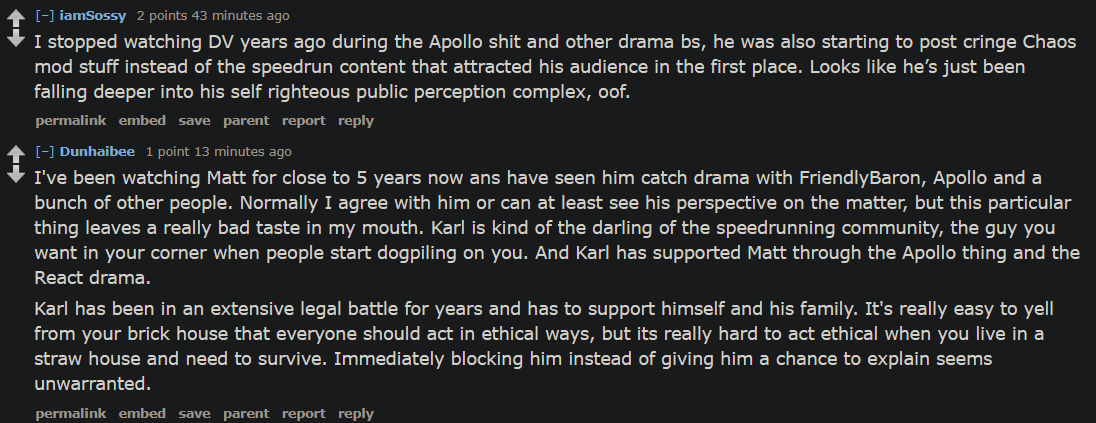1096x423 pixels.
Task: Click embed under iamSossy's comment
Action: point(143,121)
